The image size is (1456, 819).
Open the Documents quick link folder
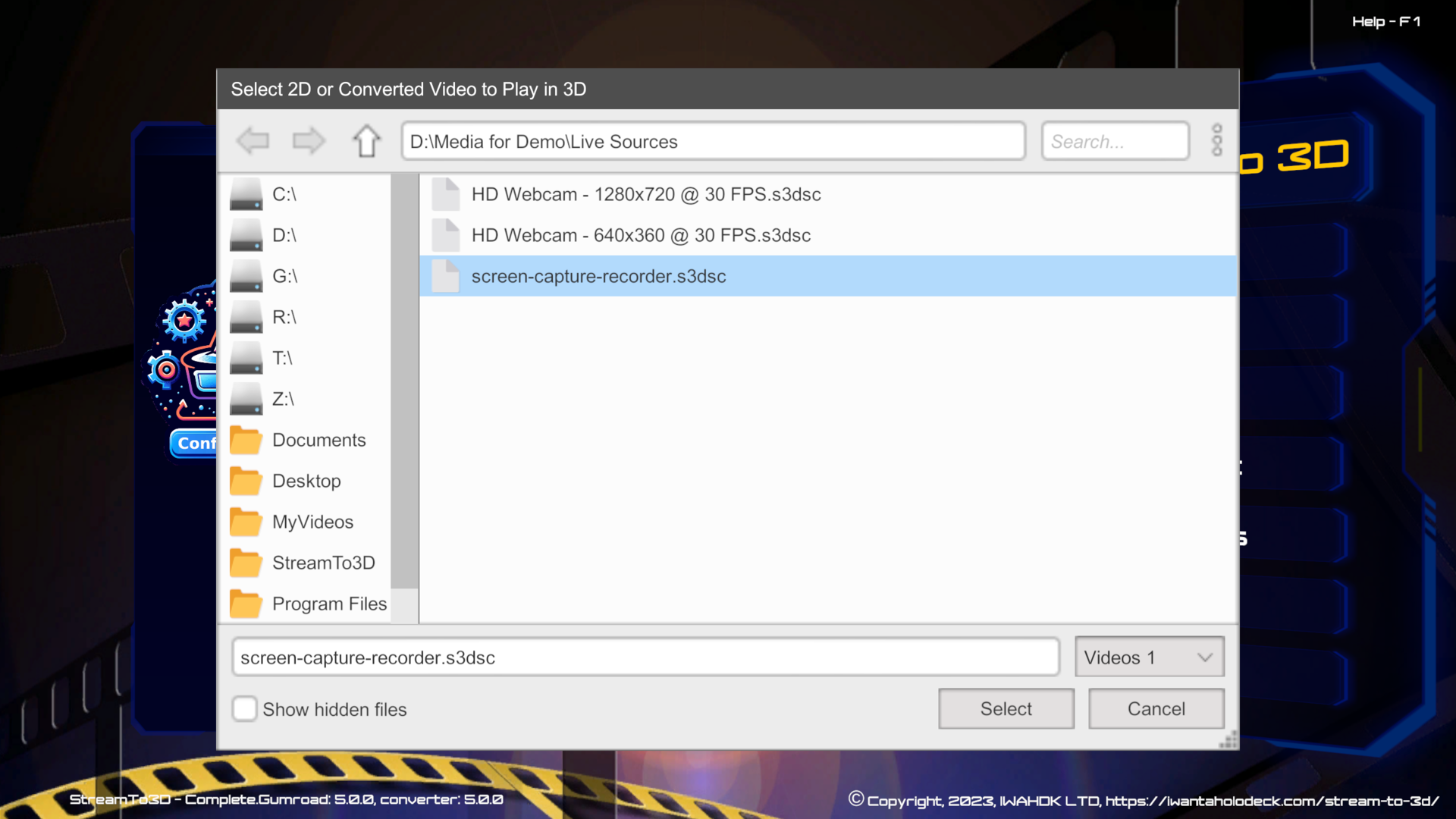click(318, 440)
